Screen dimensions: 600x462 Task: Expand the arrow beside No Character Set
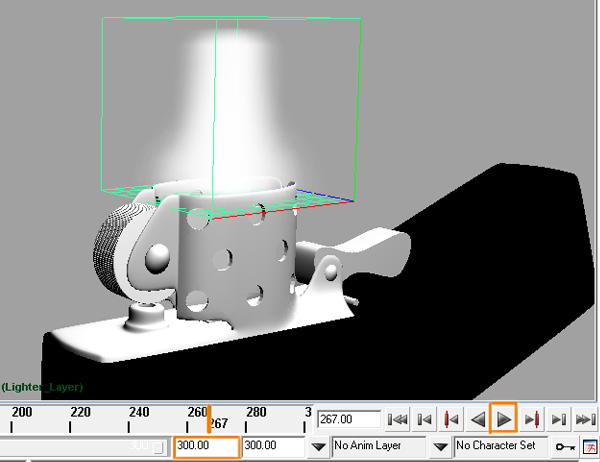click(440, 446)
